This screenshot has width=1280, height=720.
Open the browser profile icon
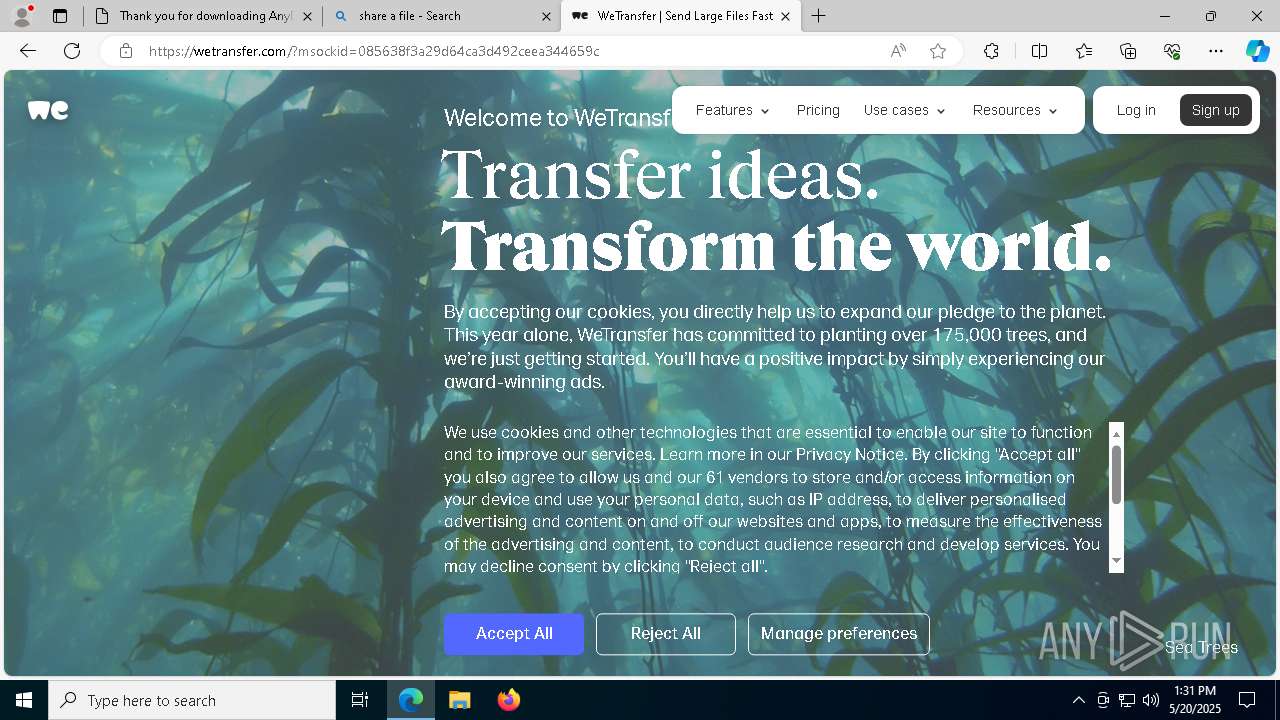22,16
